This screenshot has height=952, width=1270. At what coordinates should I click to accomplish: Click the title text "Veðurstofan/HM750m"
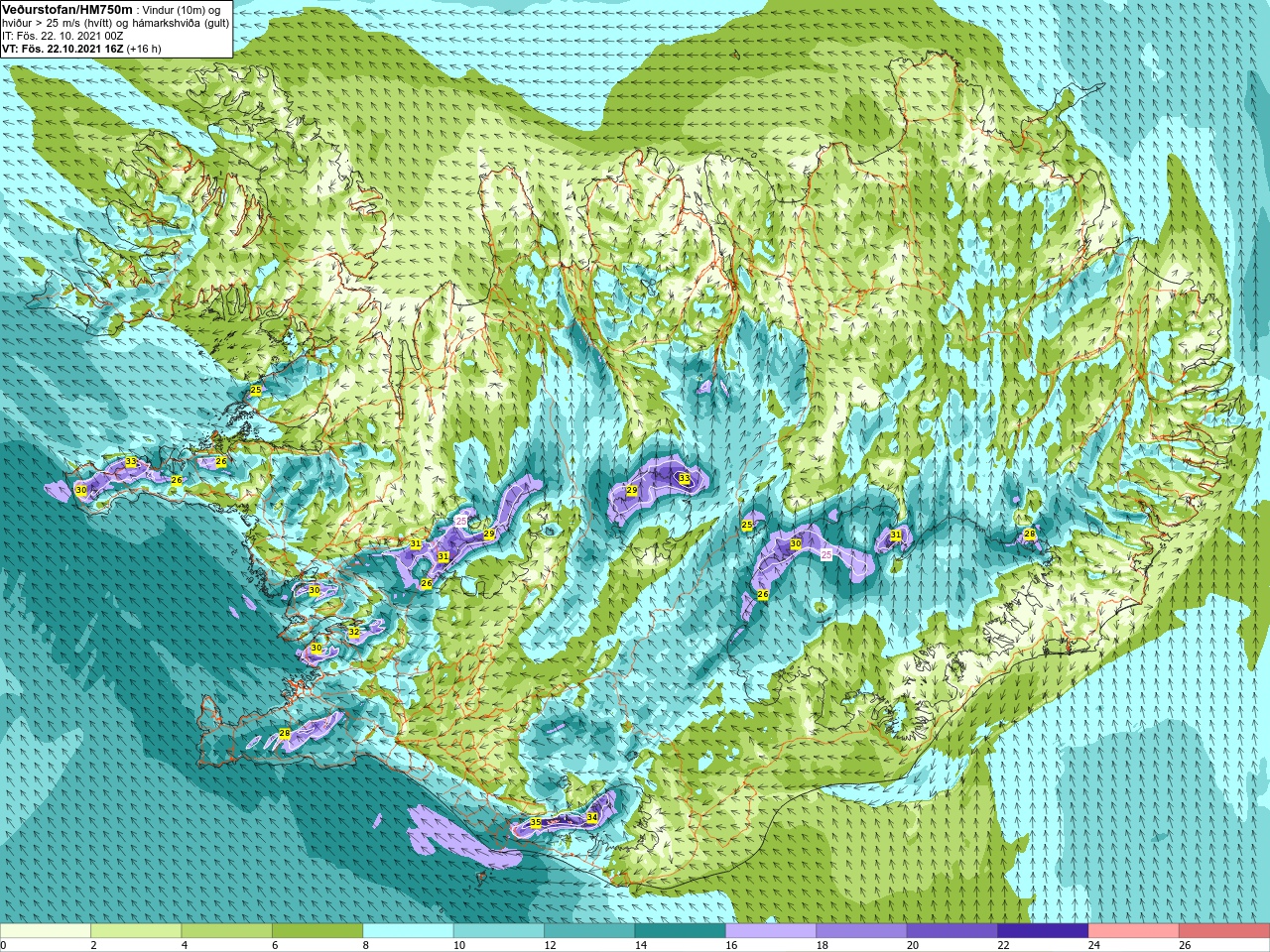[x=67, y=9]
